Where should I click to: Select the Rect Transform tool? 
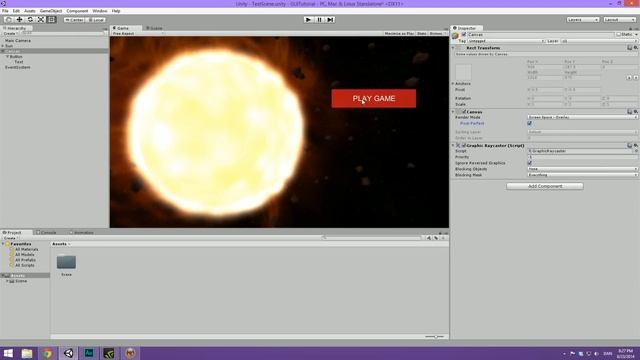51,20
